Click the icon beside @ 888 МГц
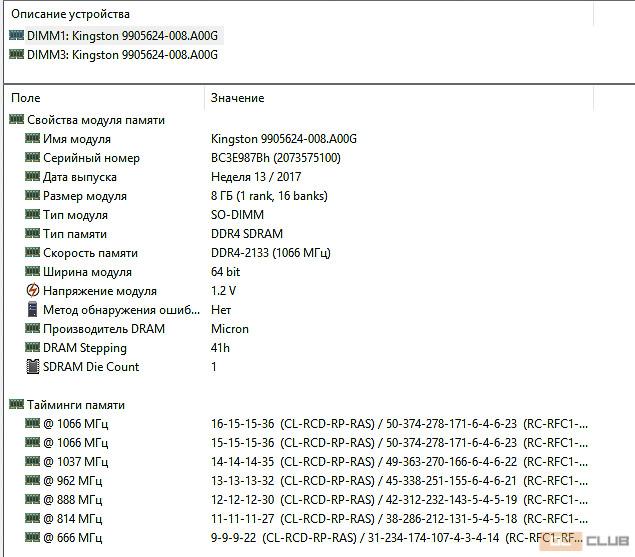Image resolution: width=635 pixels, height=557 pixels. [32, 499]
